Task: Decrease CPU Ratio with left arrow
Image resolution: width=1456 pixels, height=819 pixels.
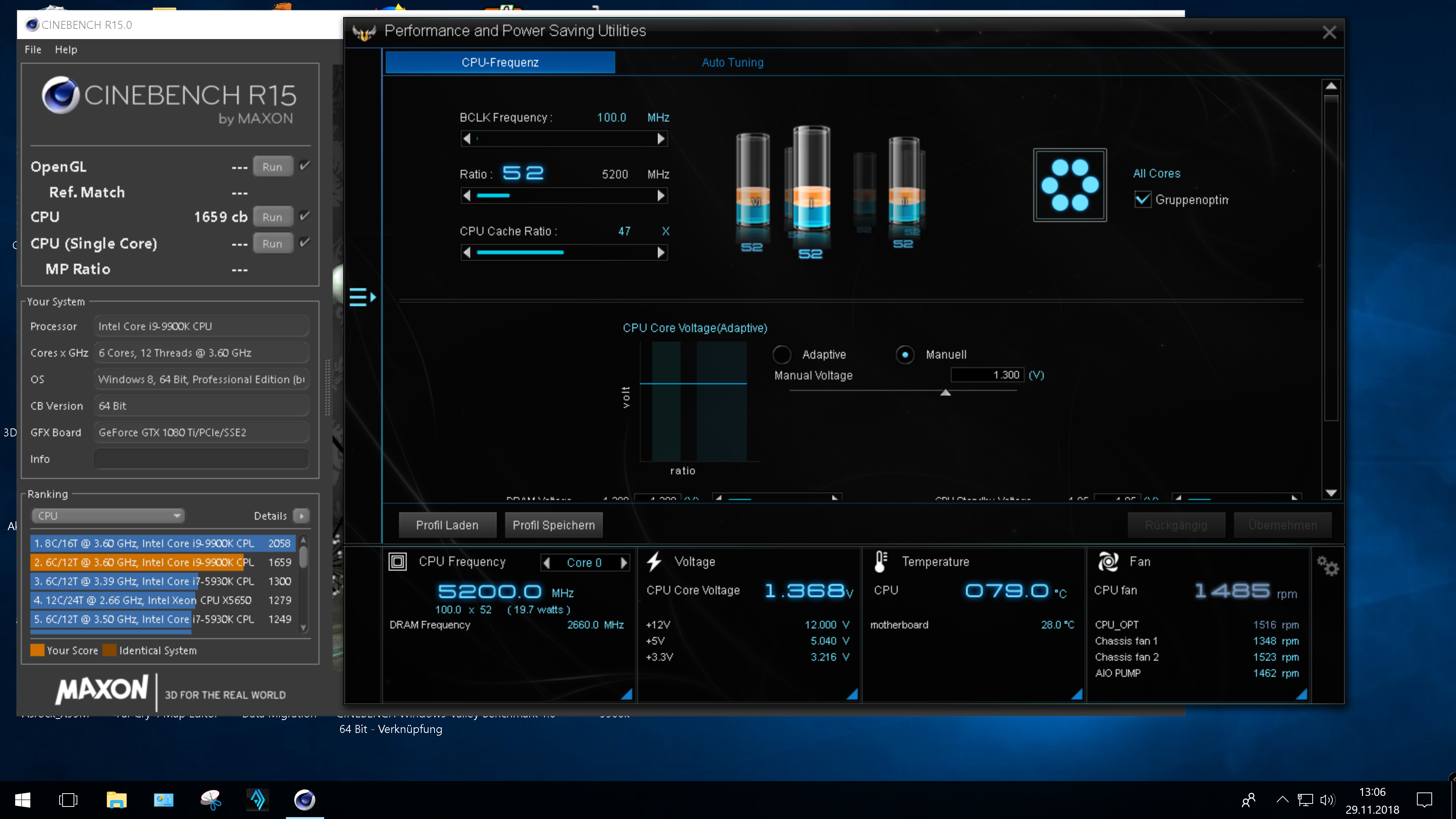Action: (x=467, y=196)
